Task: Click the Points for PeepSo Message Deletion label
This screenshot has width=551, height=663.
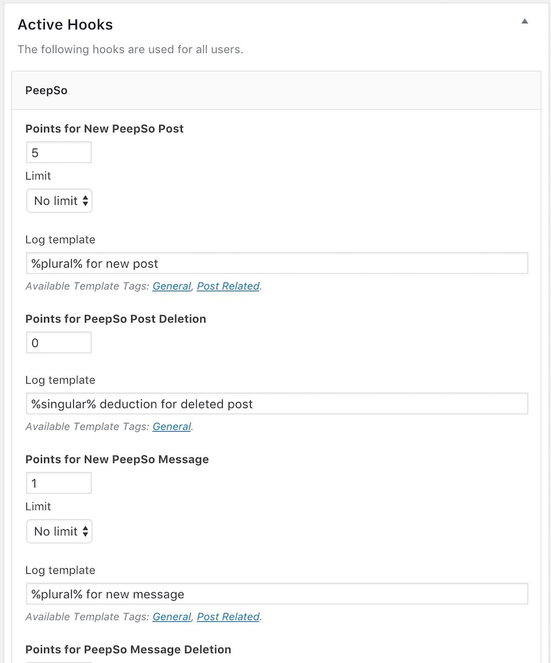Action: tap(128, 649)
